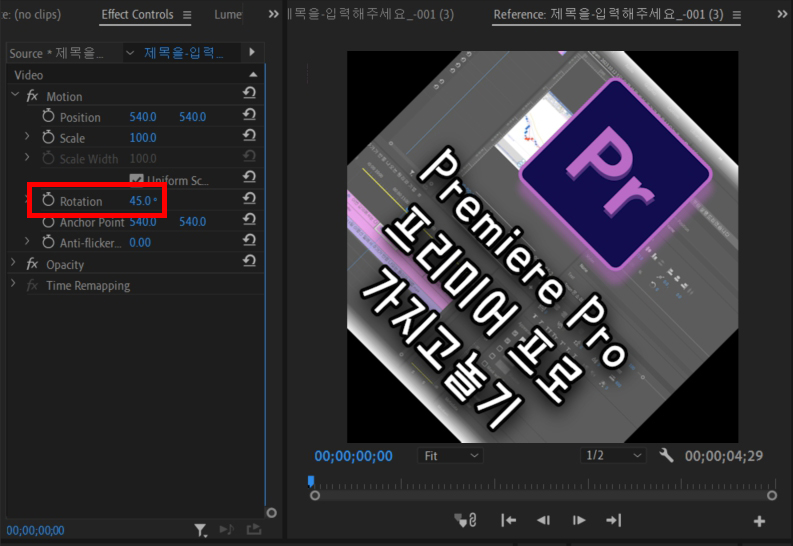
Task: Show the timeline view arrow in Effect Controls
Action: pyautogui.click(x=252, y=52)
